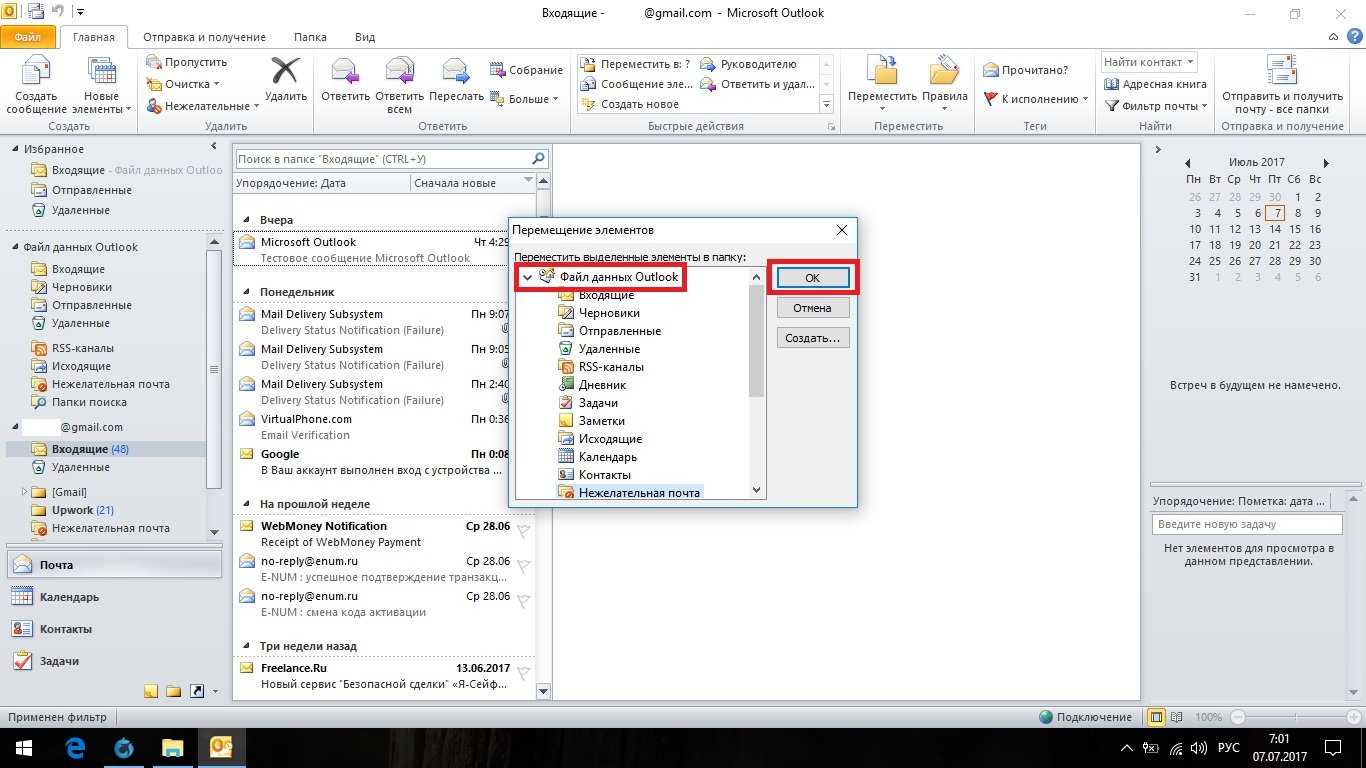
Task: Click the Reply icon
Action: point(345,71)
